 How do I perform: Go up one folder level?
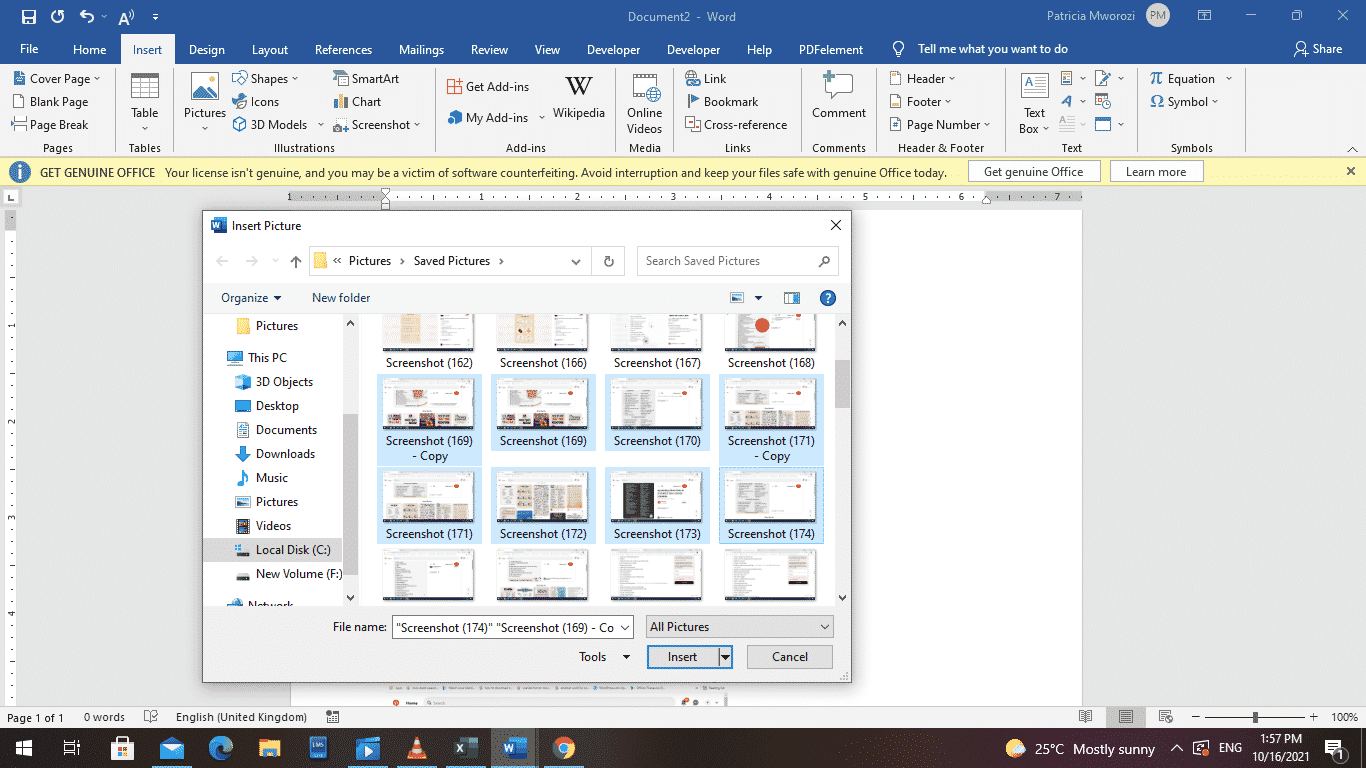(x=296, y=261)
